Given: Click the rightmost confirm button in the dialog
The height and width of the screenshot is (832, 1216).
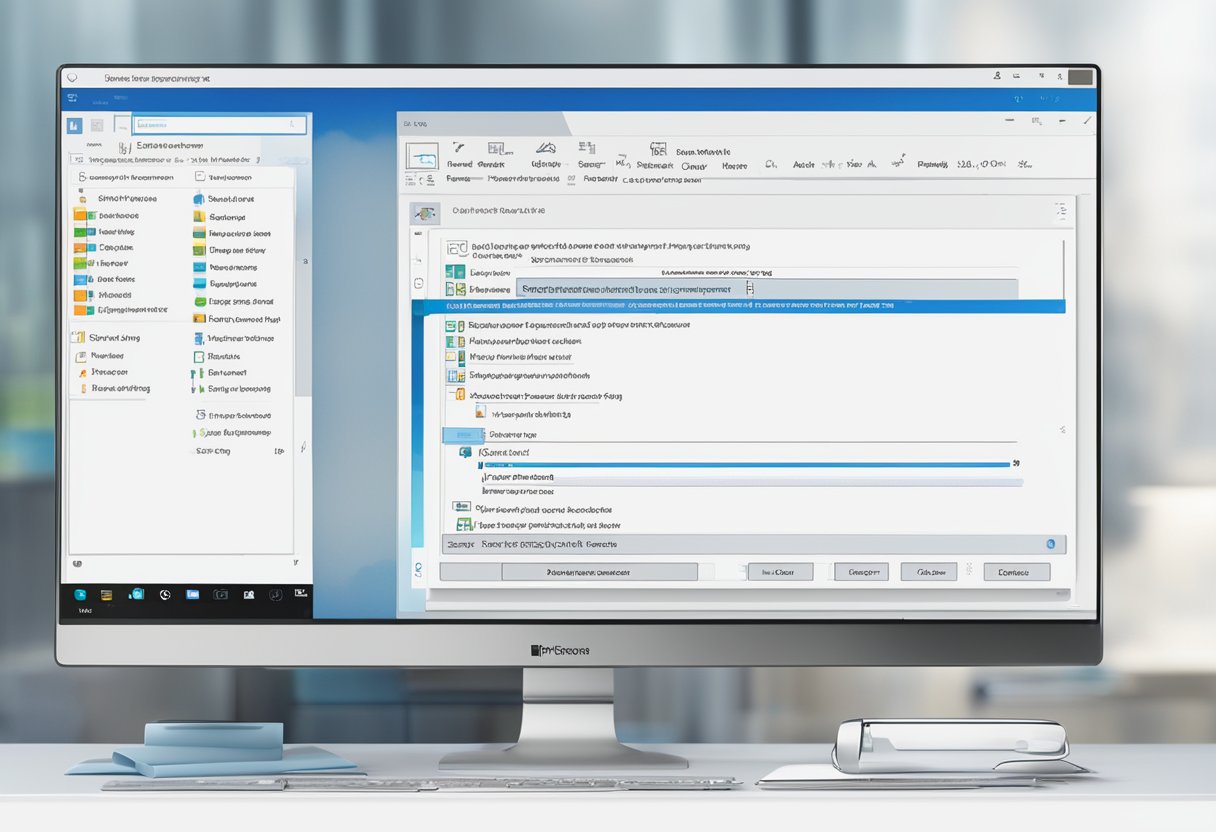Looking at the screenshot, I should (x=1014, y=570).
